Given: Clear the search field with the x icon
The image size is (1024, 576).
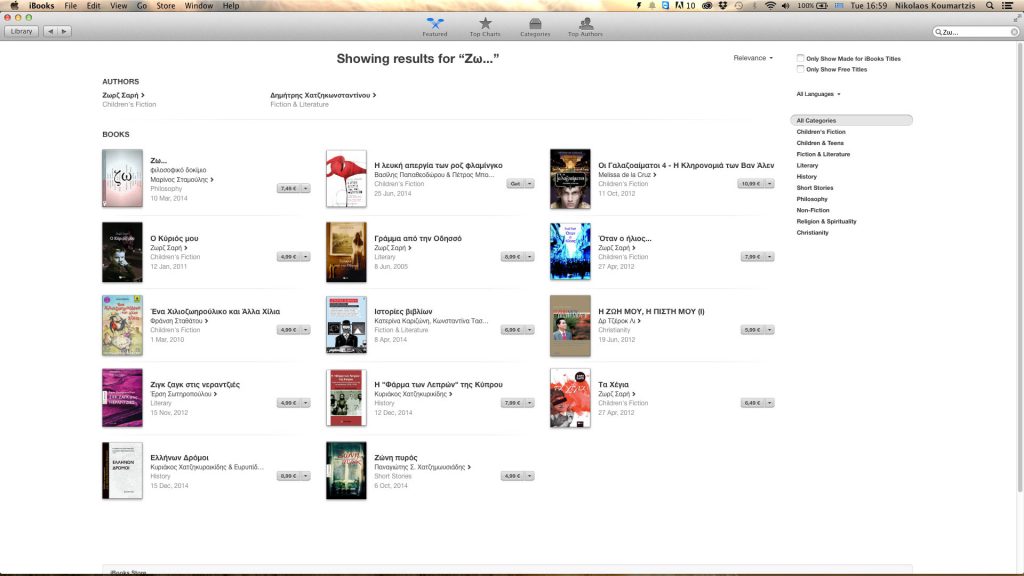Looking at the screenshot, I should click(x=1014, y=31).
